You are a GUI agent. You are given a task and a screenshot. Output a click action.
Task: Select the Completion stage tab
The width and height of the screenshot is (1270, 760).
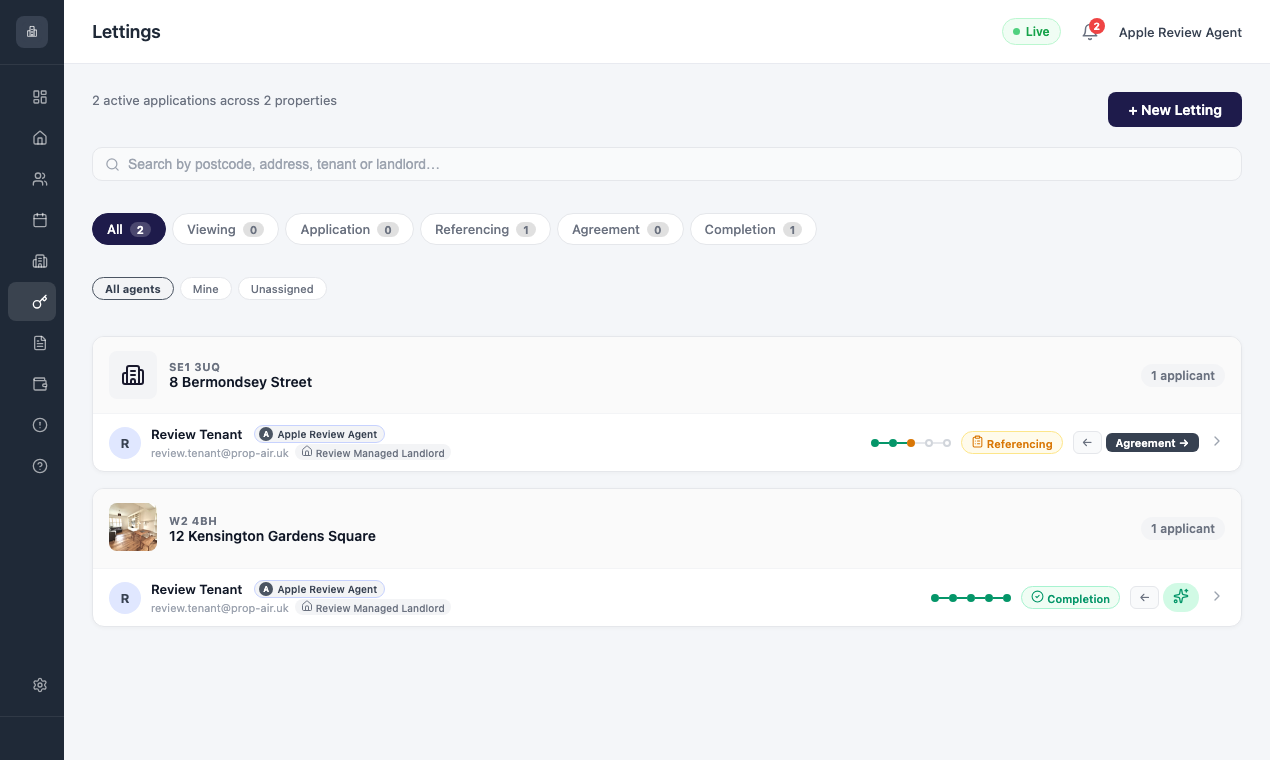coord(753,229)
